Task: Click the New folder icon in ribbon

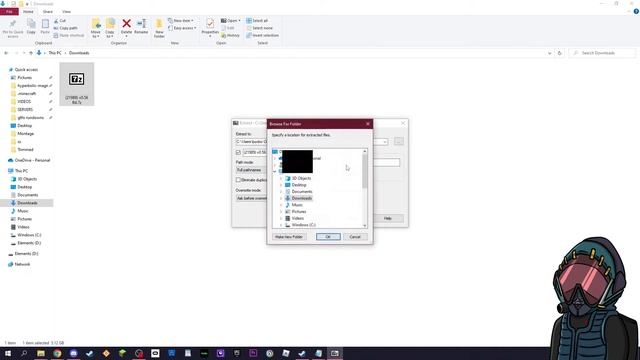Action: (x=159, y=24)
